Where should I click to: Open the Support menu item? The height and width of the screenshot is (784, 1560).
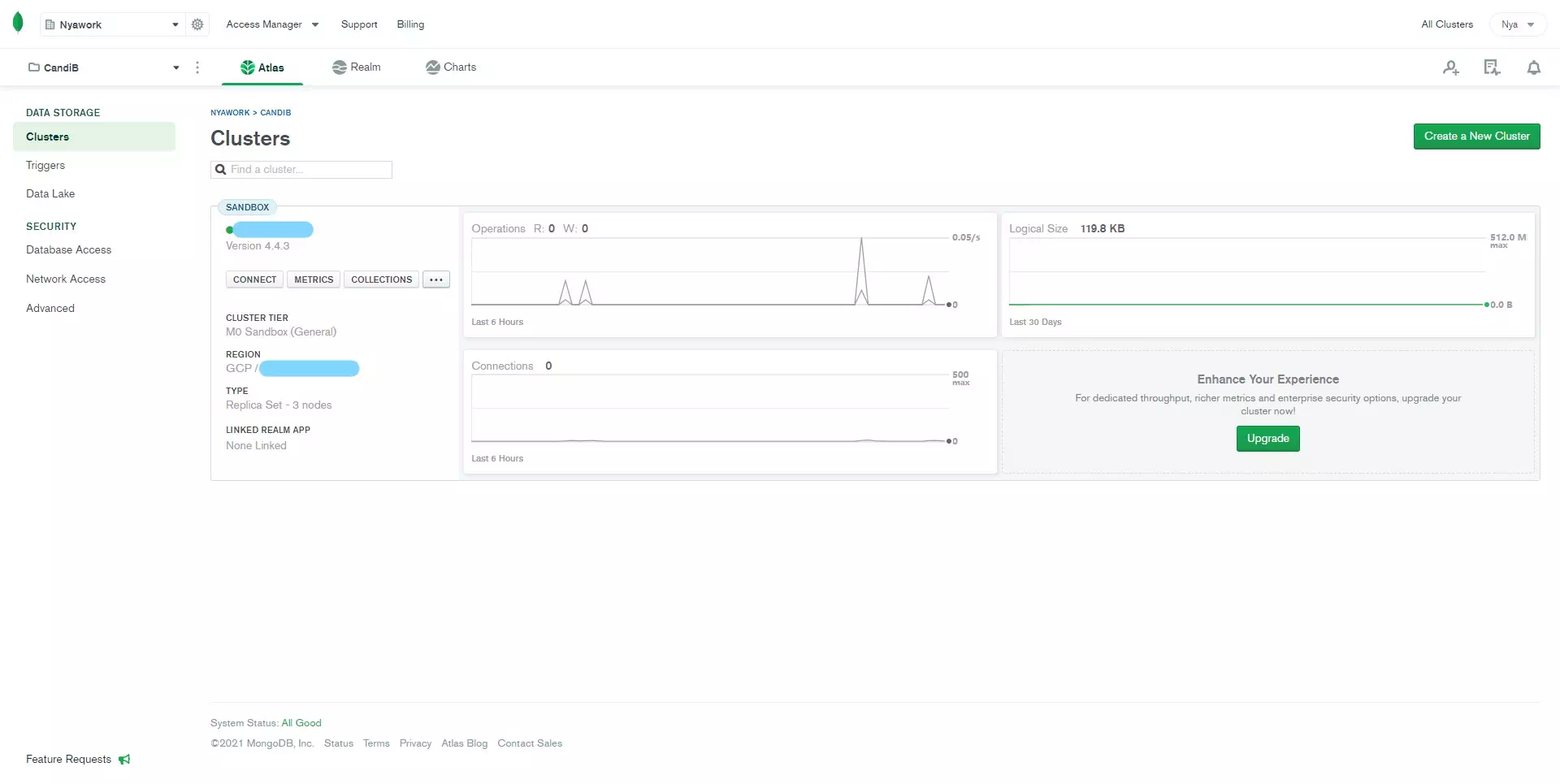[x=359, y=24]
